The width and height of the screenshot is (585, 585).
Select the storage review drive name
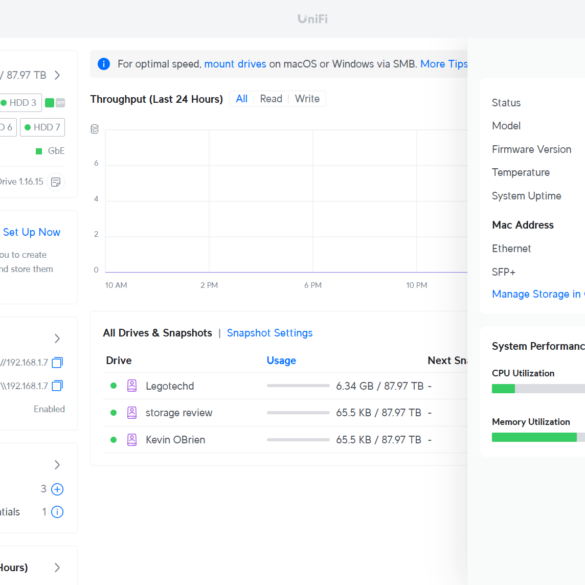pyautogui.click(x=179, y=413)
